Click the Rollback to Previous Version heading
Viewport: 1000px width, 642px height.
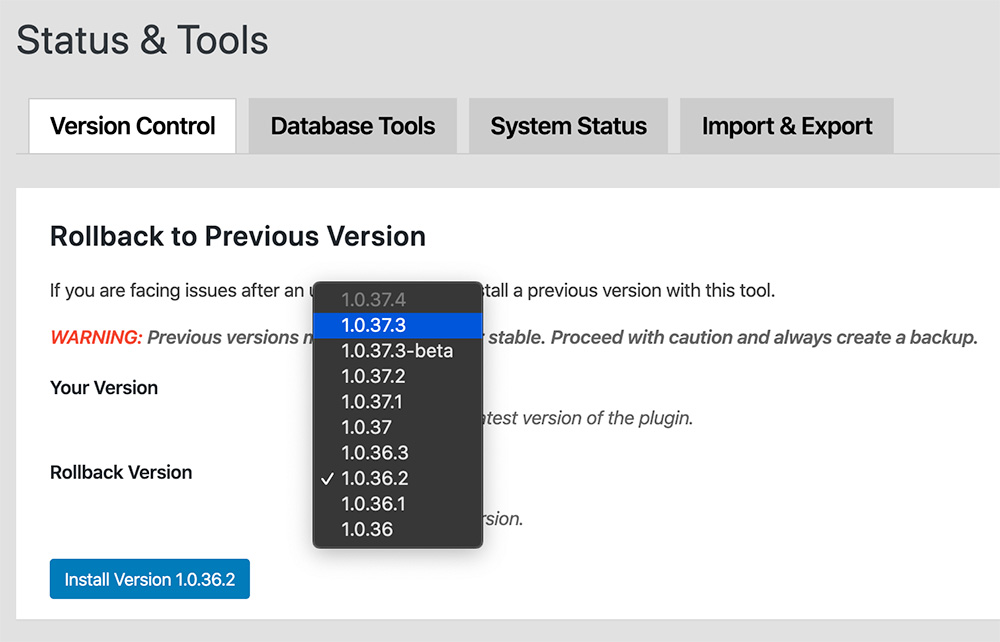pyautogui.click(x=238, y=236)
